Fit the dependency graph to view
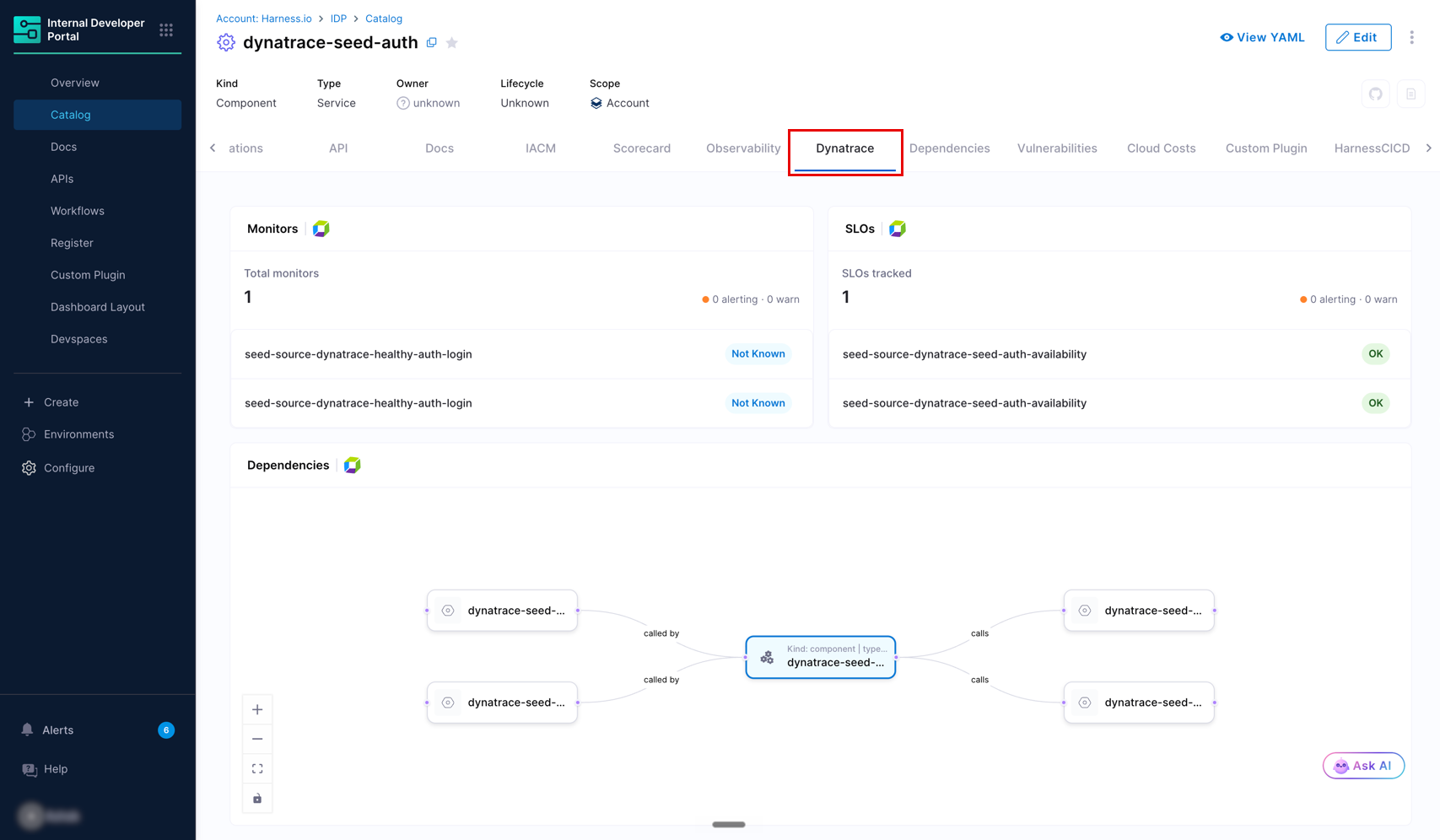This screenshot has height=840, width=1440. pyautogui.click(x=257, y=768)
